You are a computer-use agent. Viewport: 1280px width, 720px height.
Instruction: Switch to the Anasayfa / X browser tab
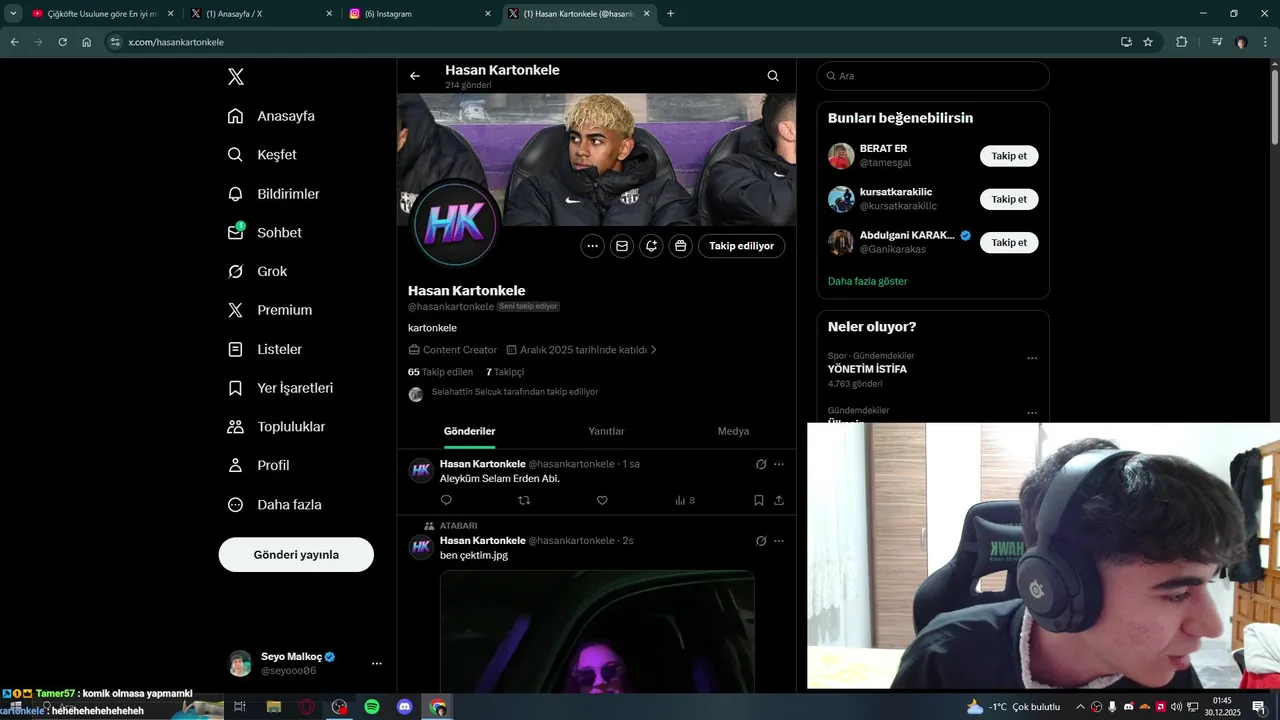point(262,14)
